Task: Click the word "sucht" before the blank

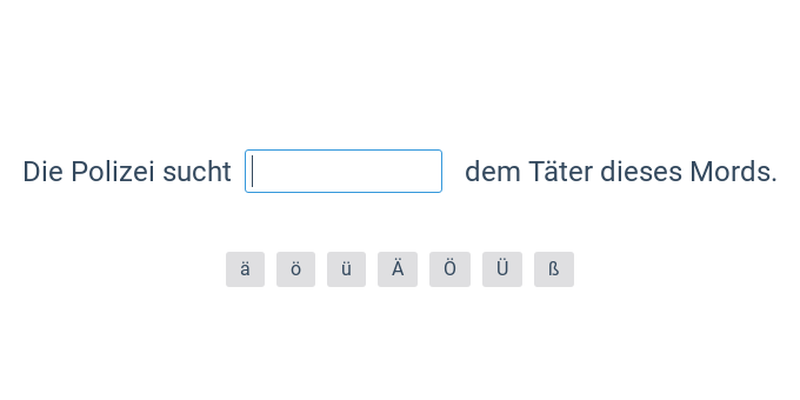Action: 197,172
